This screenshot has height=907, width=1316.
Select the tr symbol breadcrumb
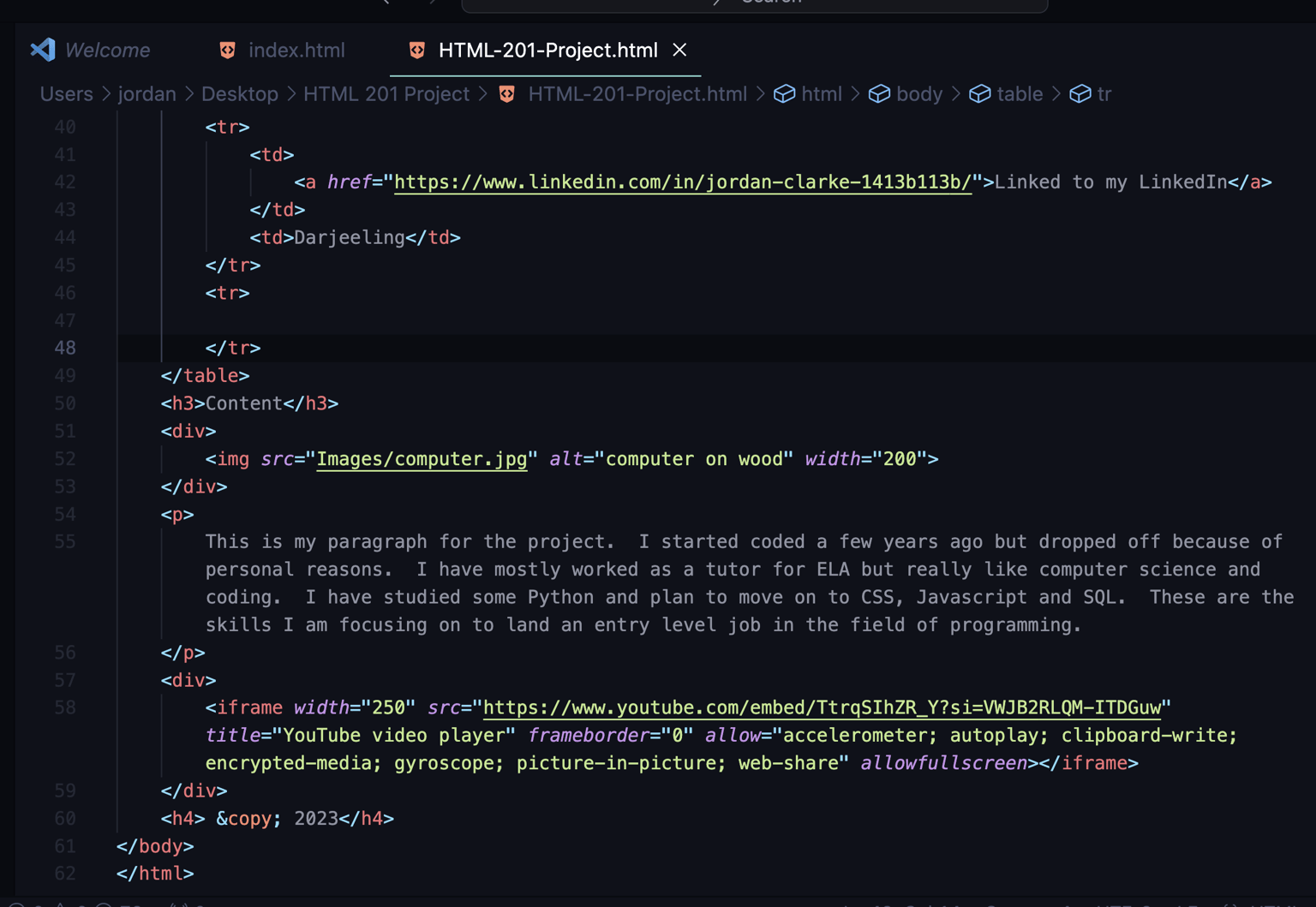[1104, 94]
